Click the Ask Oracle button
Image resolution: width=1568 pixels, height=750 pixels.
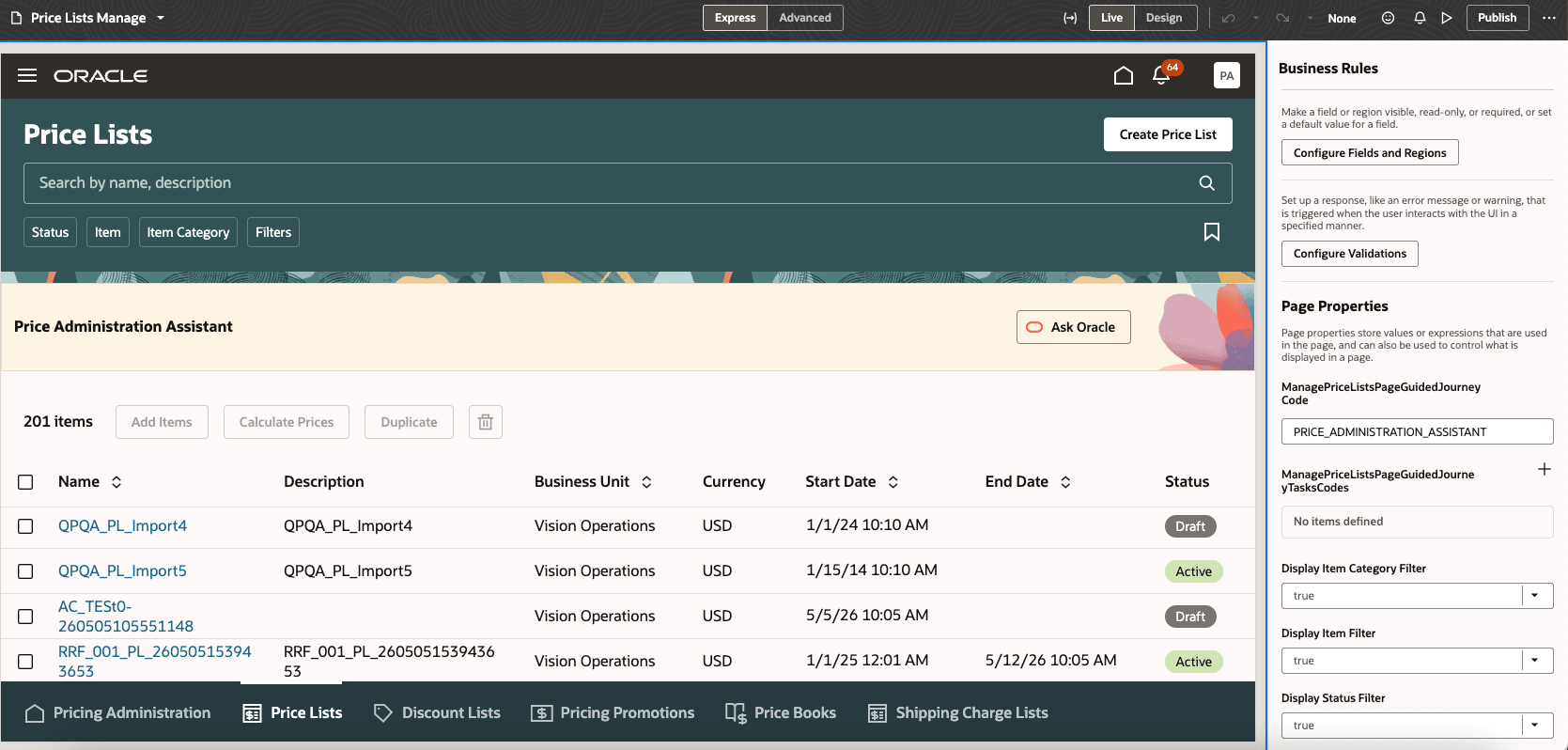1073,327
